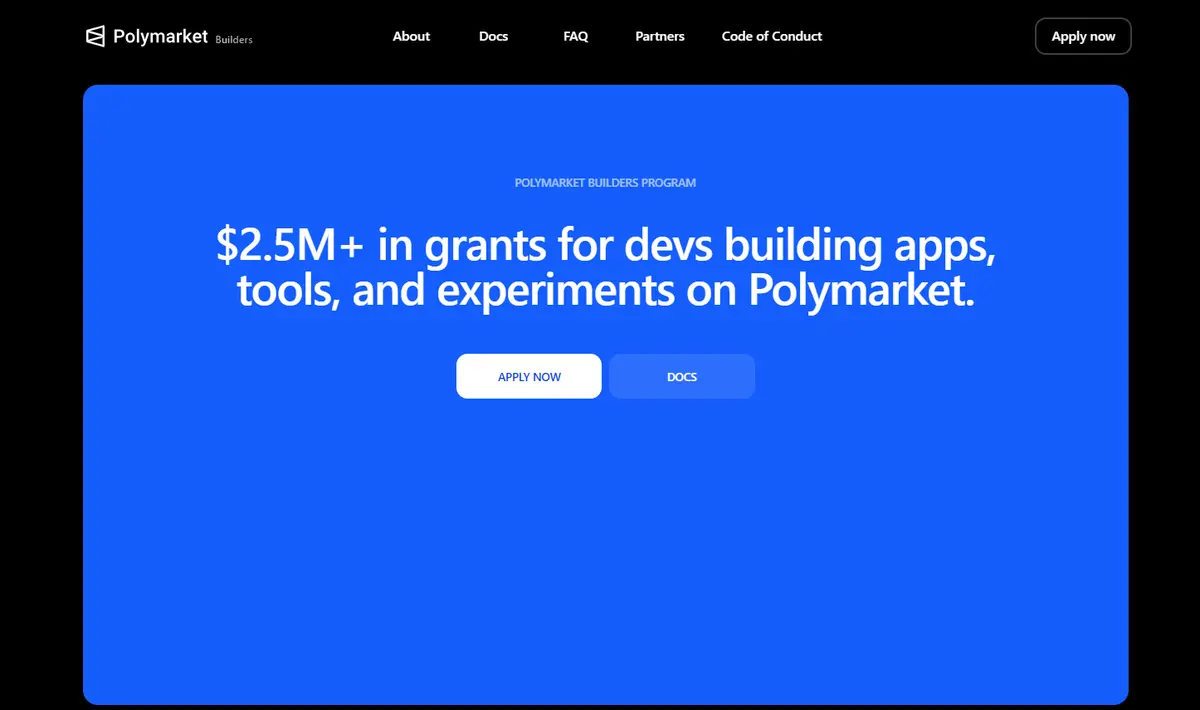Viewport: 1200px width, 710px height.
Task: Click the small Builders label beside logo
Action: pos(234,40)
